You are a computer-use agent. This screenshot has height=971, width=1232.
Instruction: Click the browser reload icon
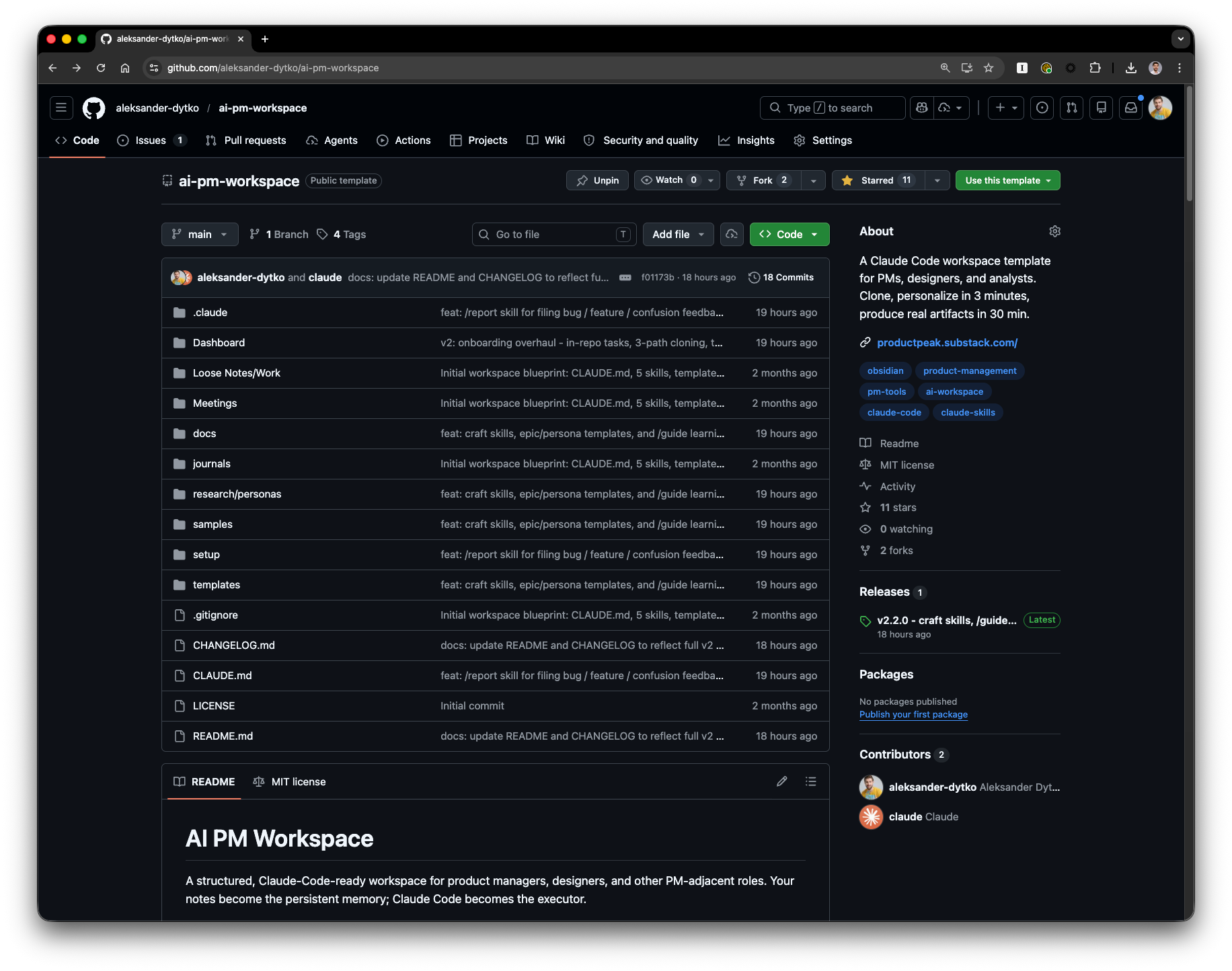coord(101,68)
